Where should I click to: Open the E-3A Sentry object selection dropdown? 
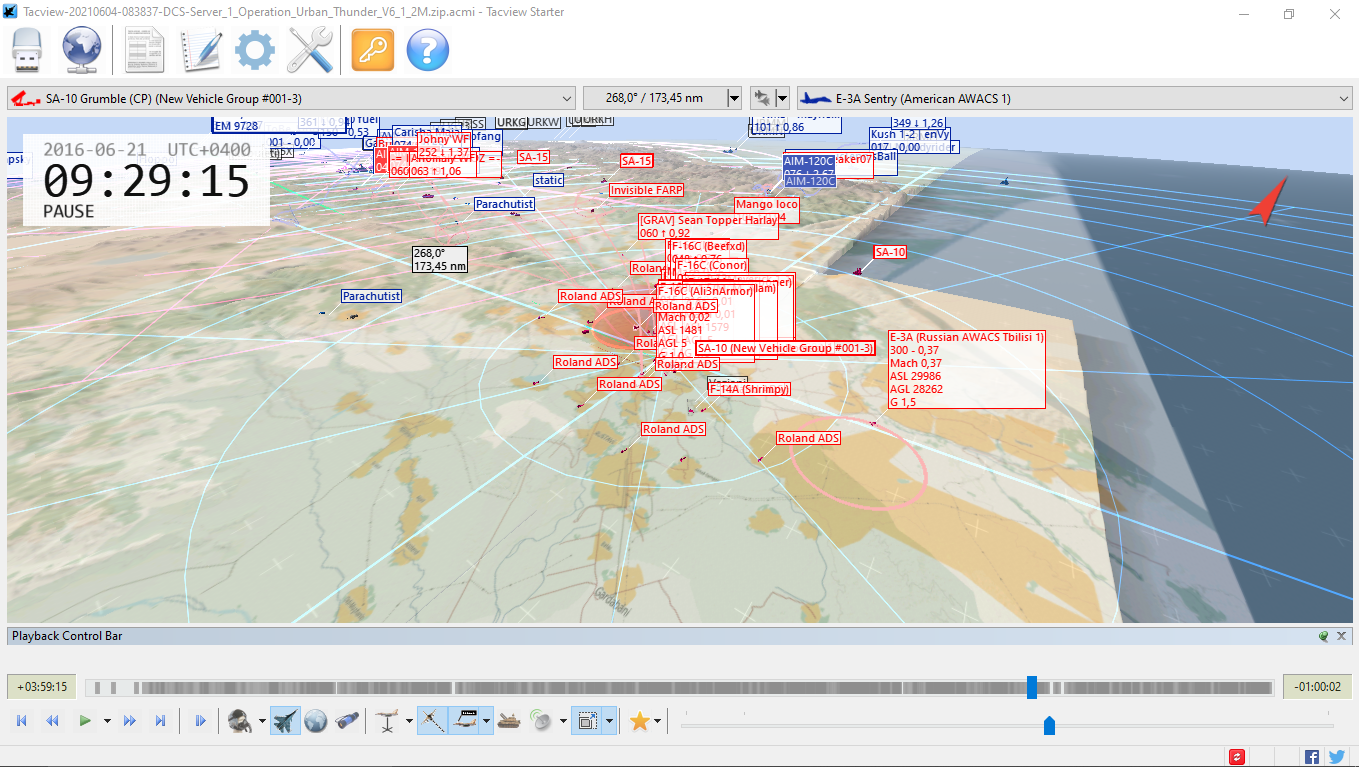tap(1075, 98)
